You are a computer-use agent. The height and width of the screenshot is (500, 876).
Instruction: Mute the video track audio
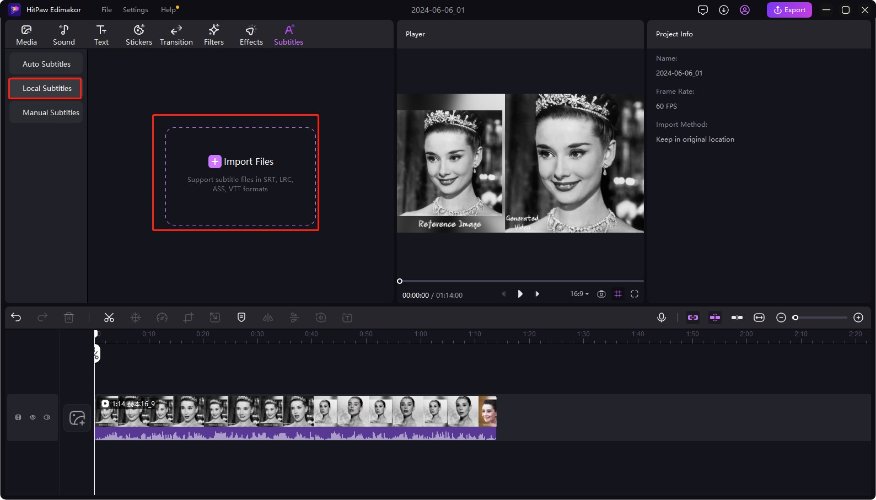point(47,417)
